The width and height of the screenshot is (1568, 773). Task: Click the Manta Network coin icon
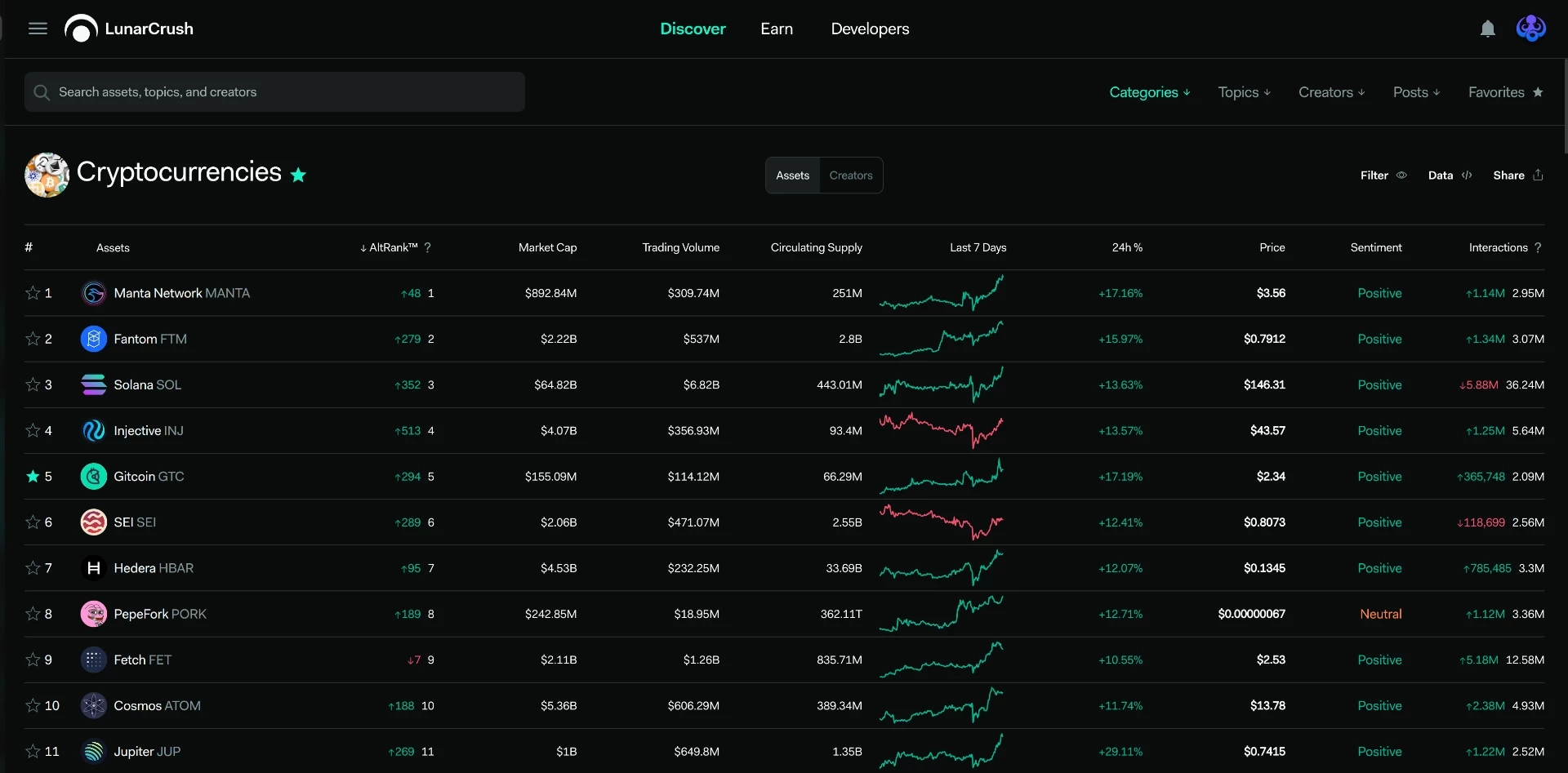pos(94,293)
